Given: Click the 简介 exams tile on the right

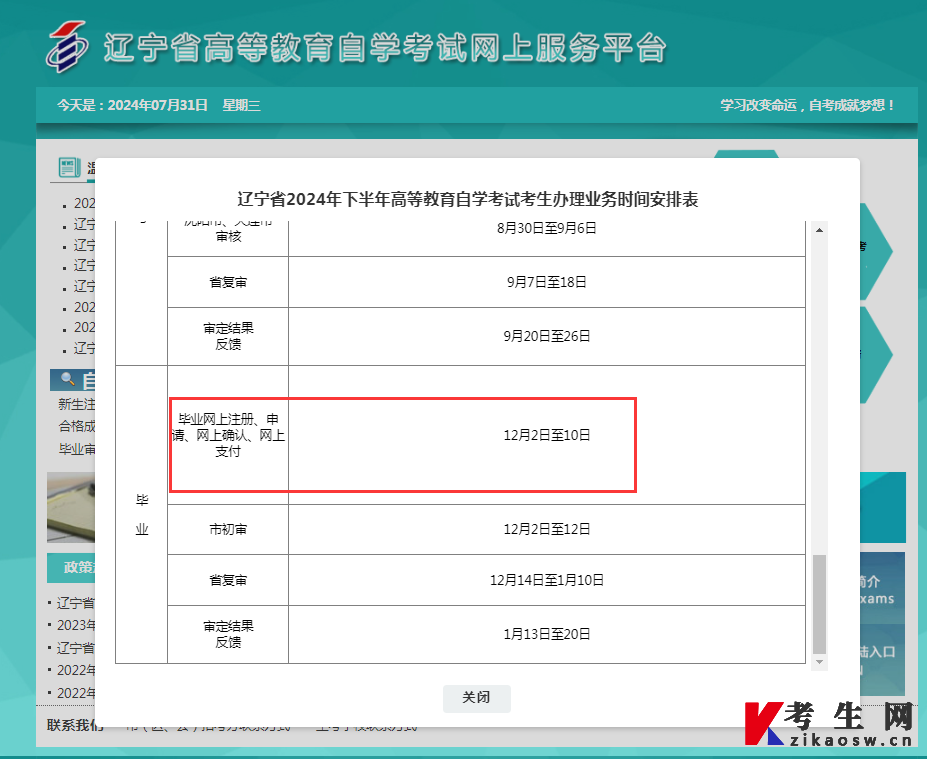Looking at the screenshot, I should [x=882, y=590].
